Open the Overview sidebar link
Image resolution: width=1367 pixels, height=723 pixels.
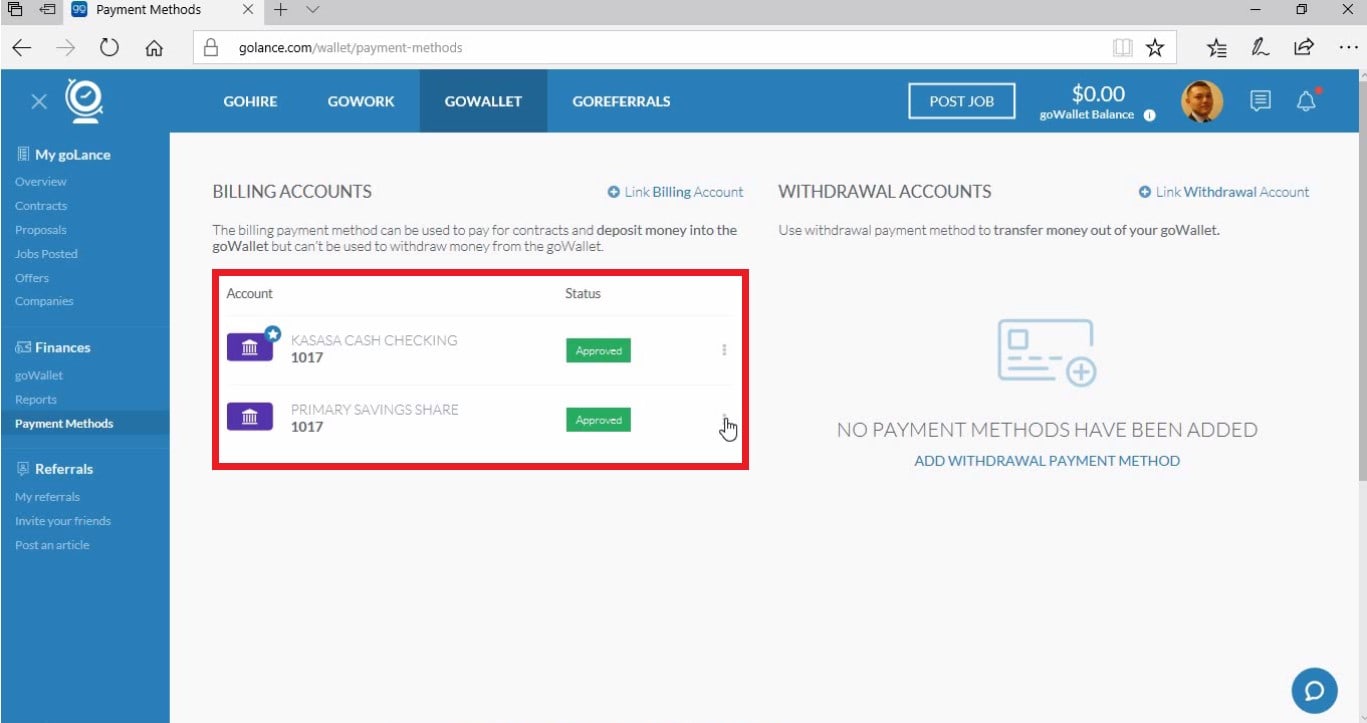[x=41, y=182]
